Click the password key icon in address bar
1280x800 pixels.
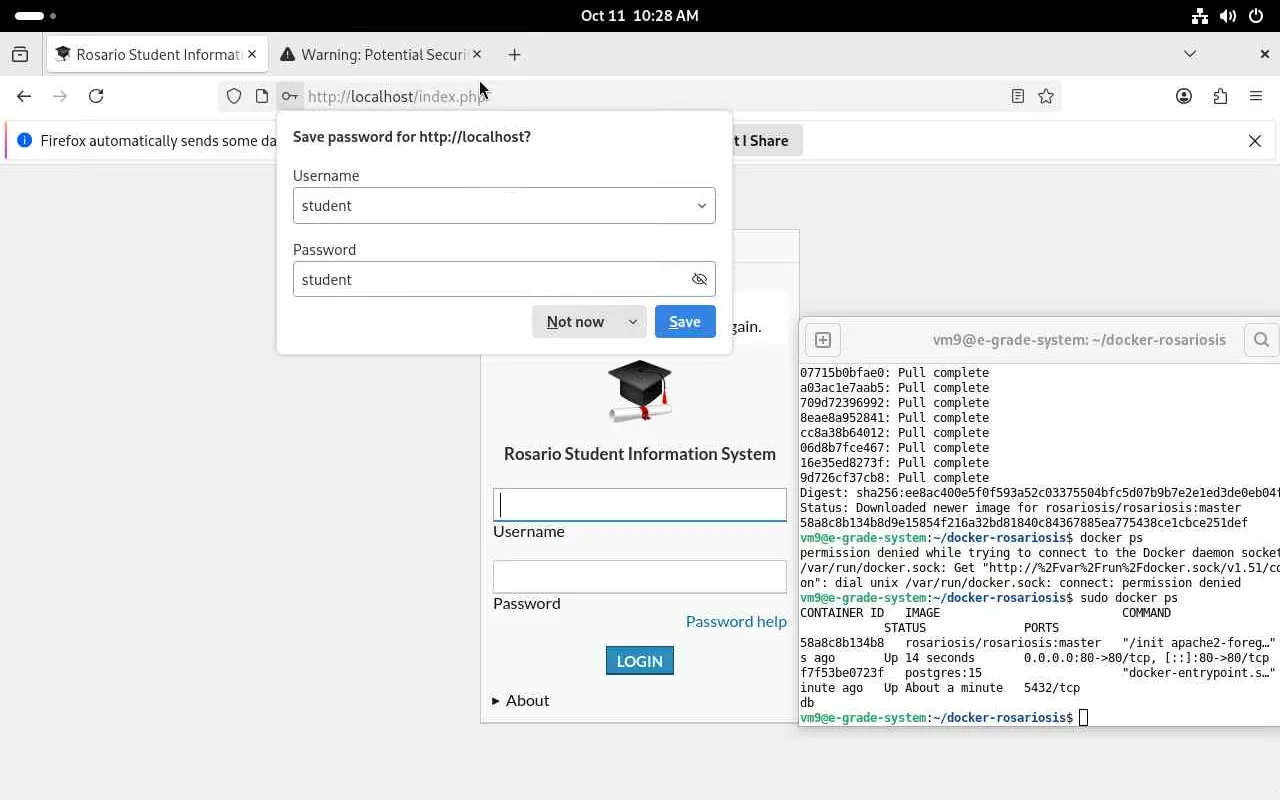click(289, 96)
